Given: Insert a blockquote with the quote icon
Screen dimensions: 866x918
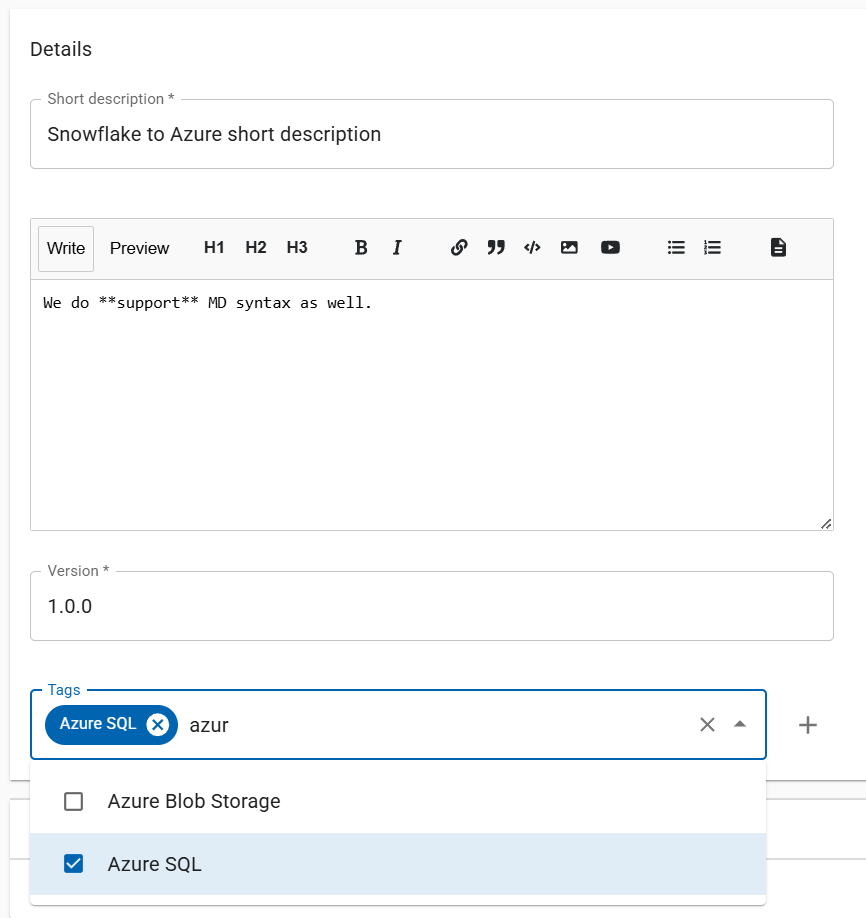Looking at the screenshot, I should pyautogui.click(x=496, y=248).
